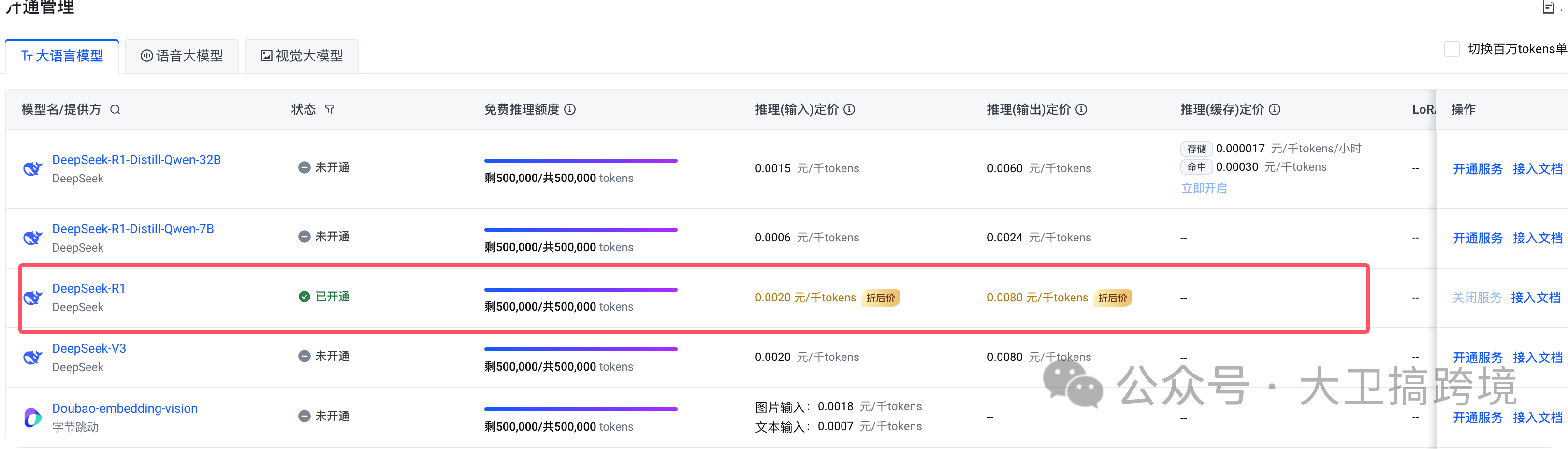
Task: Click the info icon next to 推理(缓存)定价
Action: click(1275, 110)
